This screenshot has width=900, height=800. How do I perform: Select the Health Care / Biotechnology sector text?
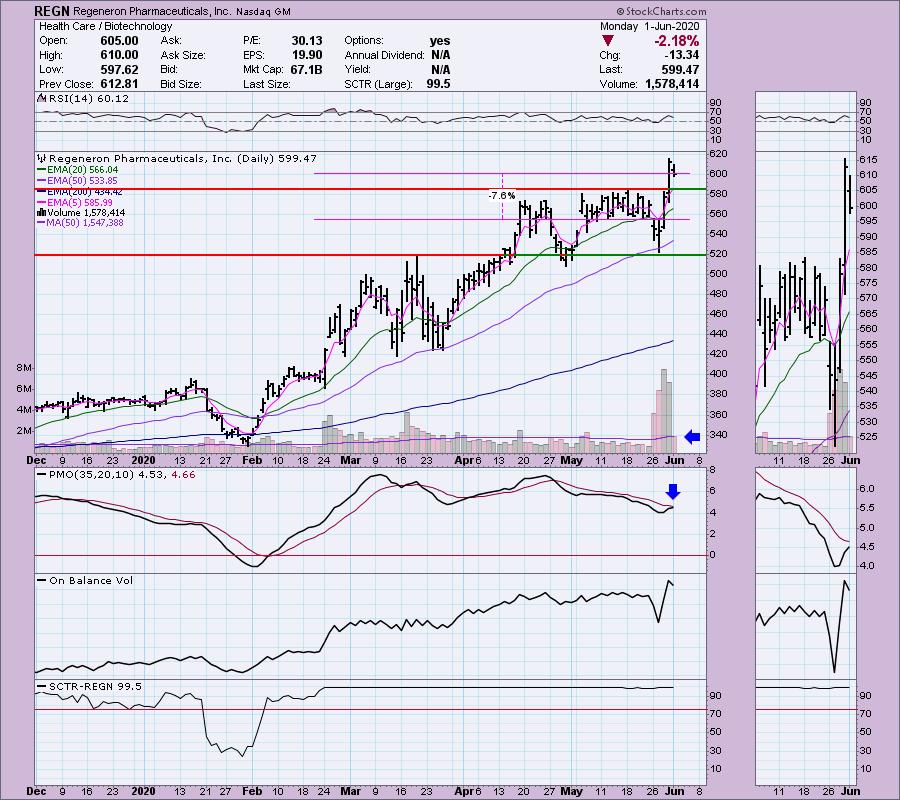click(106, 26)
